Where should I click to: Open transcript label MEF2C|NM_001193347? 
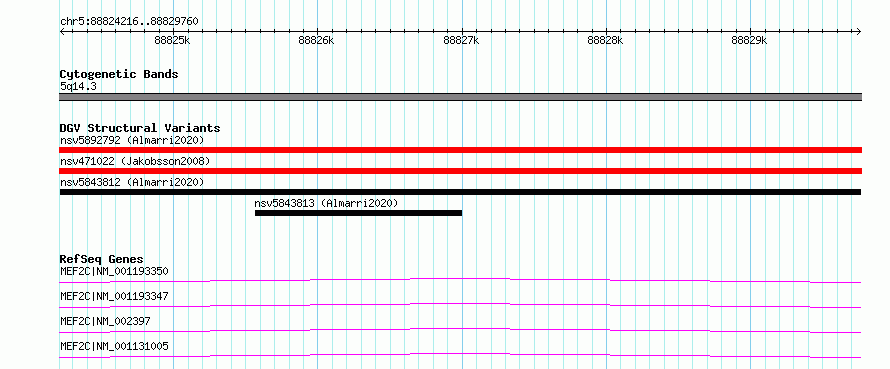tap(114, 296)
